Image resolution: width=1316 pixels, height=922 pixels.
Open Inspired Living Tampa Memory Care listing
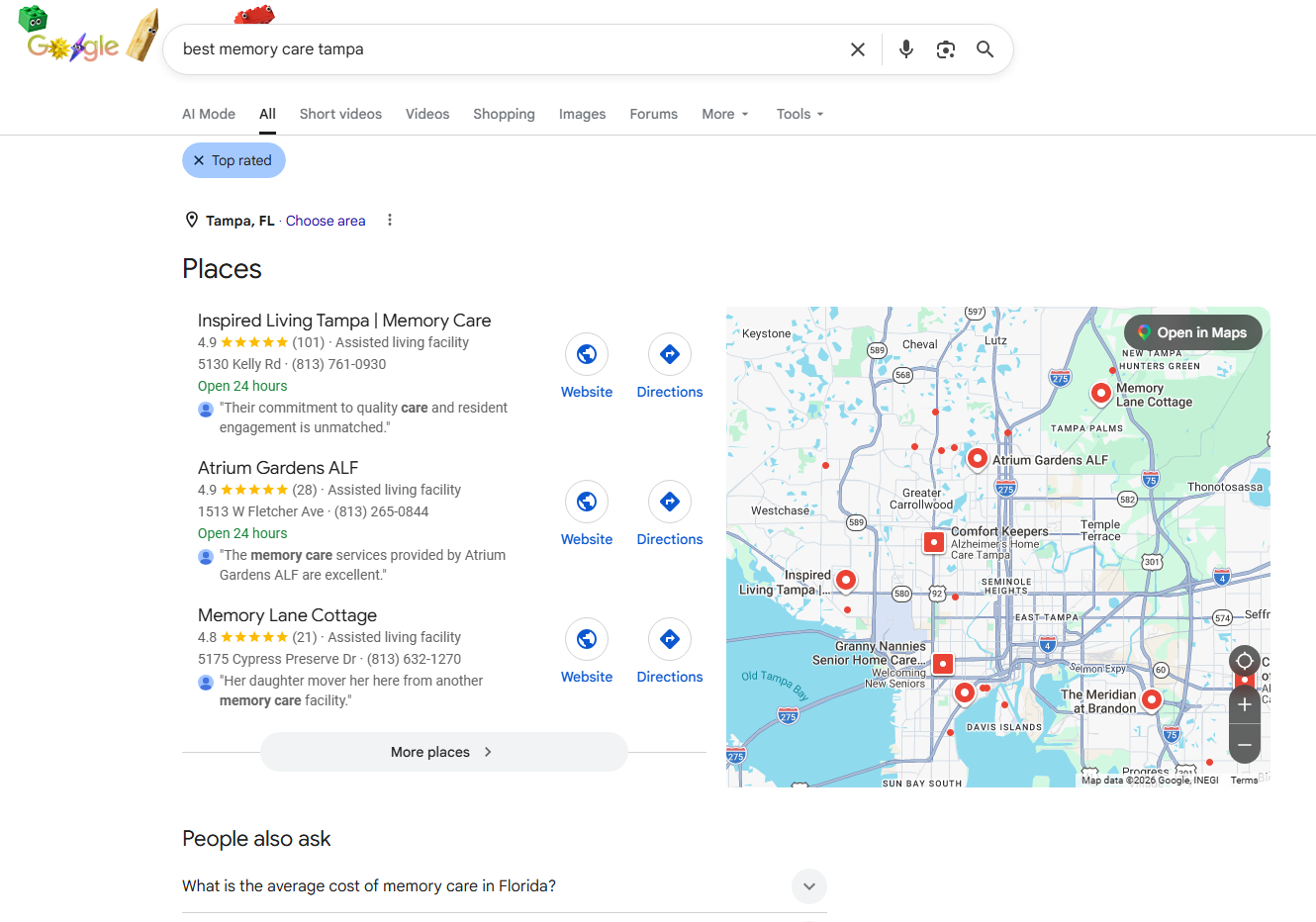click(x=344, y=321)
